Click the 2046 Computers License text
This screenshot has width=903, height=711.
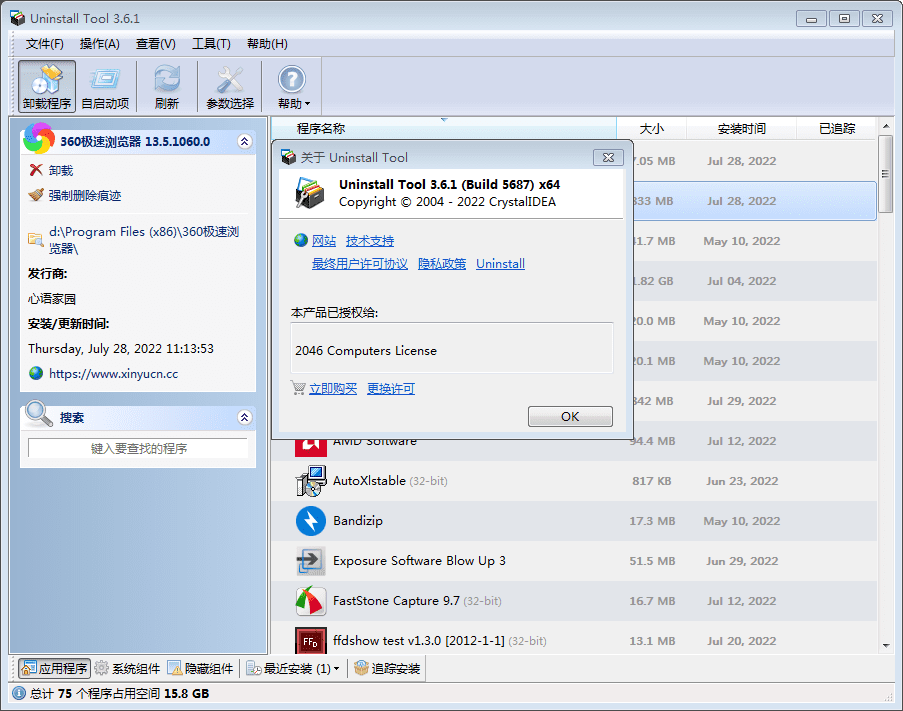[366, 351]
